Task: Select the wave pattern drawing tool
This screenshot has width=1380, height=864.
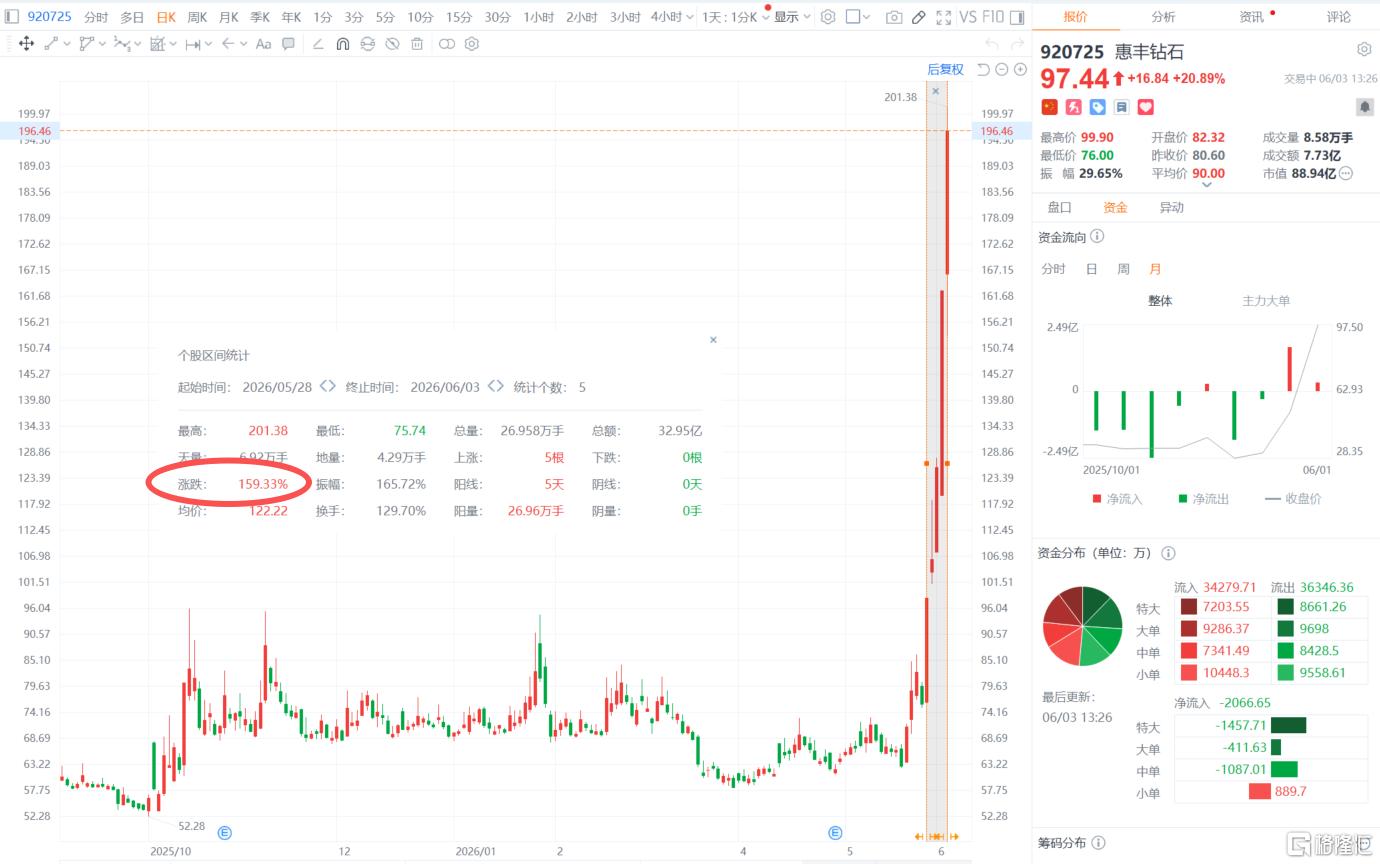Action: (122, 44)
